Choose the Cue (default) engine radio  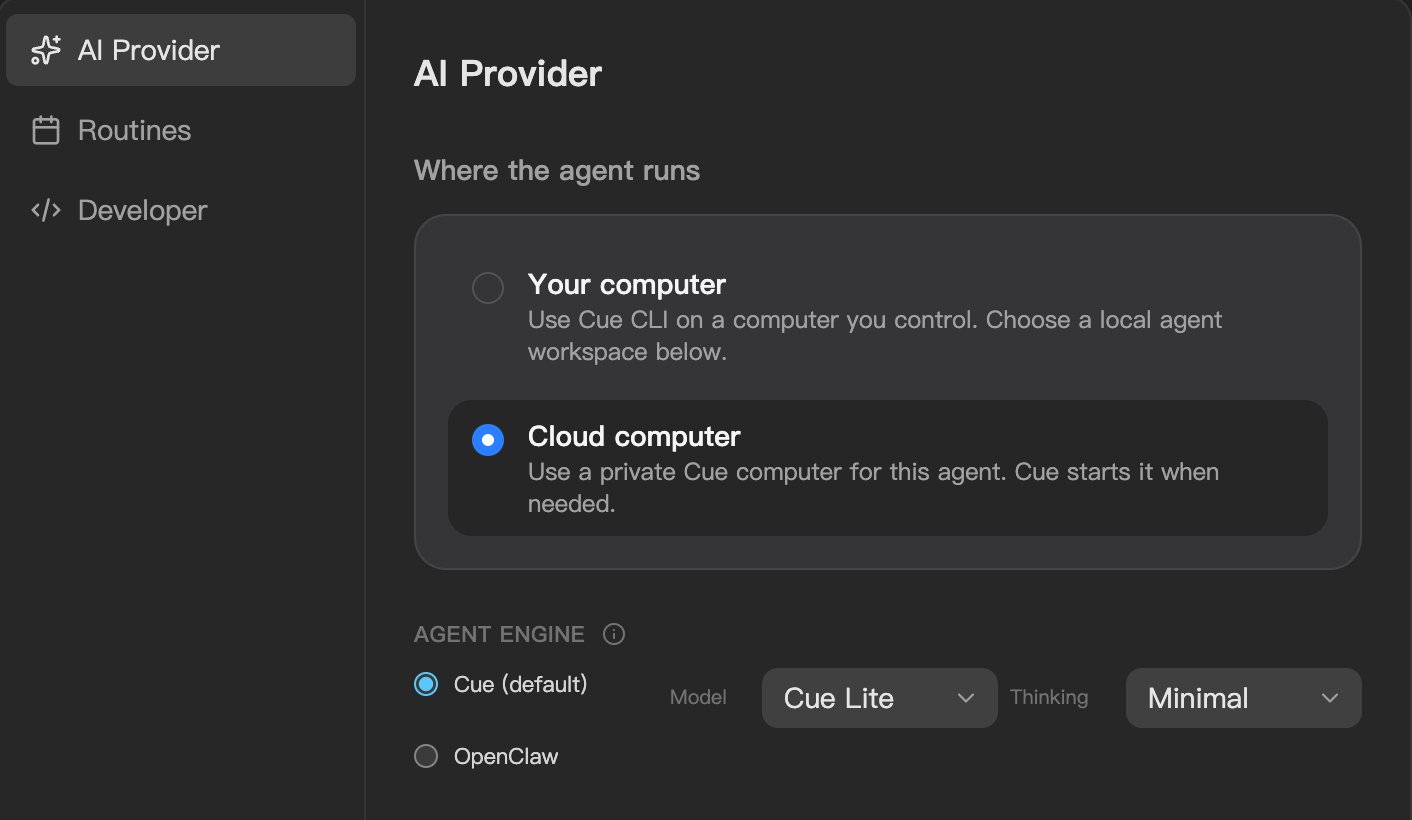click(426, 684)
